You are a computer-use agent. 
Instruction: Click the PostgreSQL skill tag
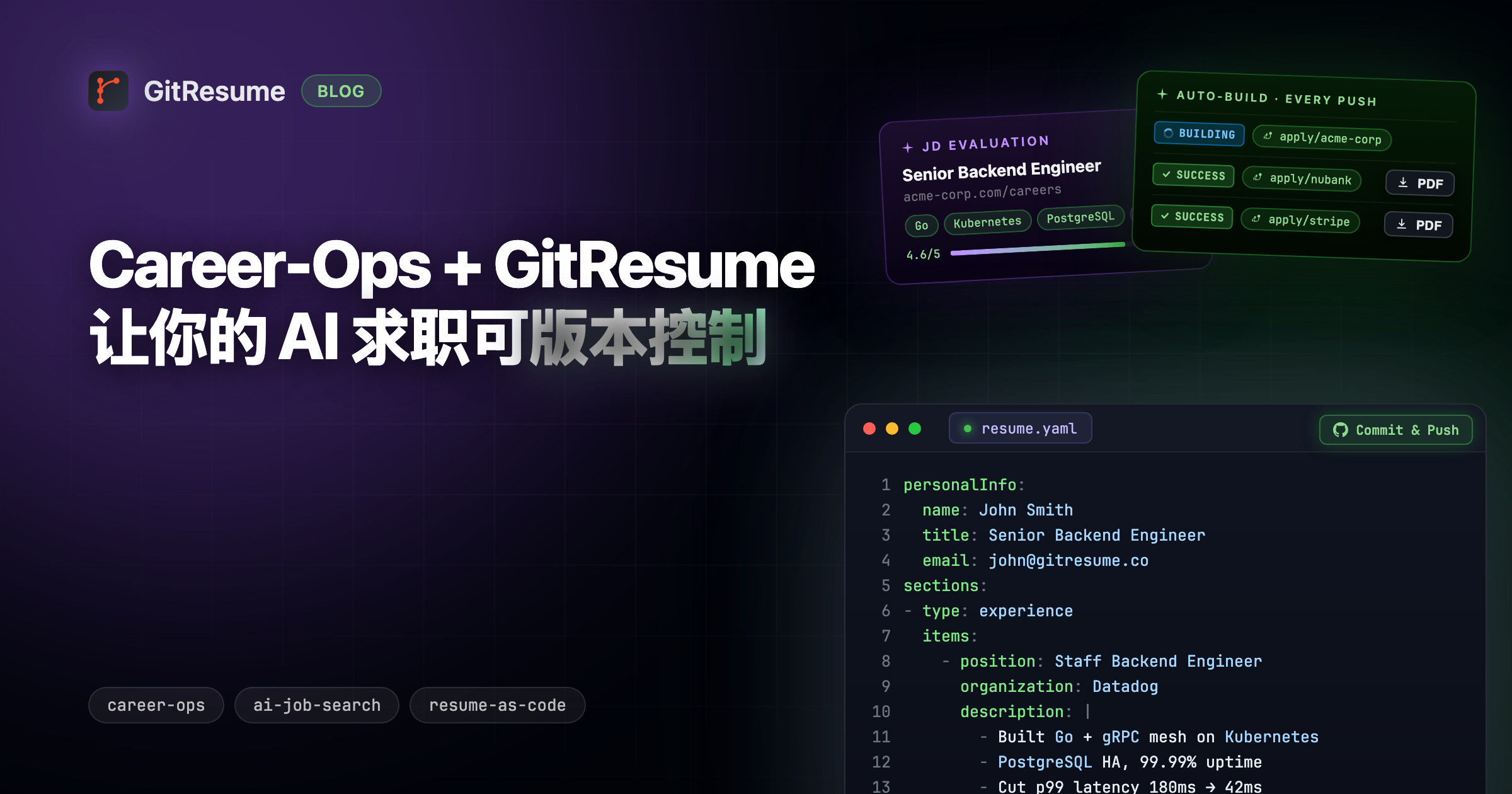1080,217
